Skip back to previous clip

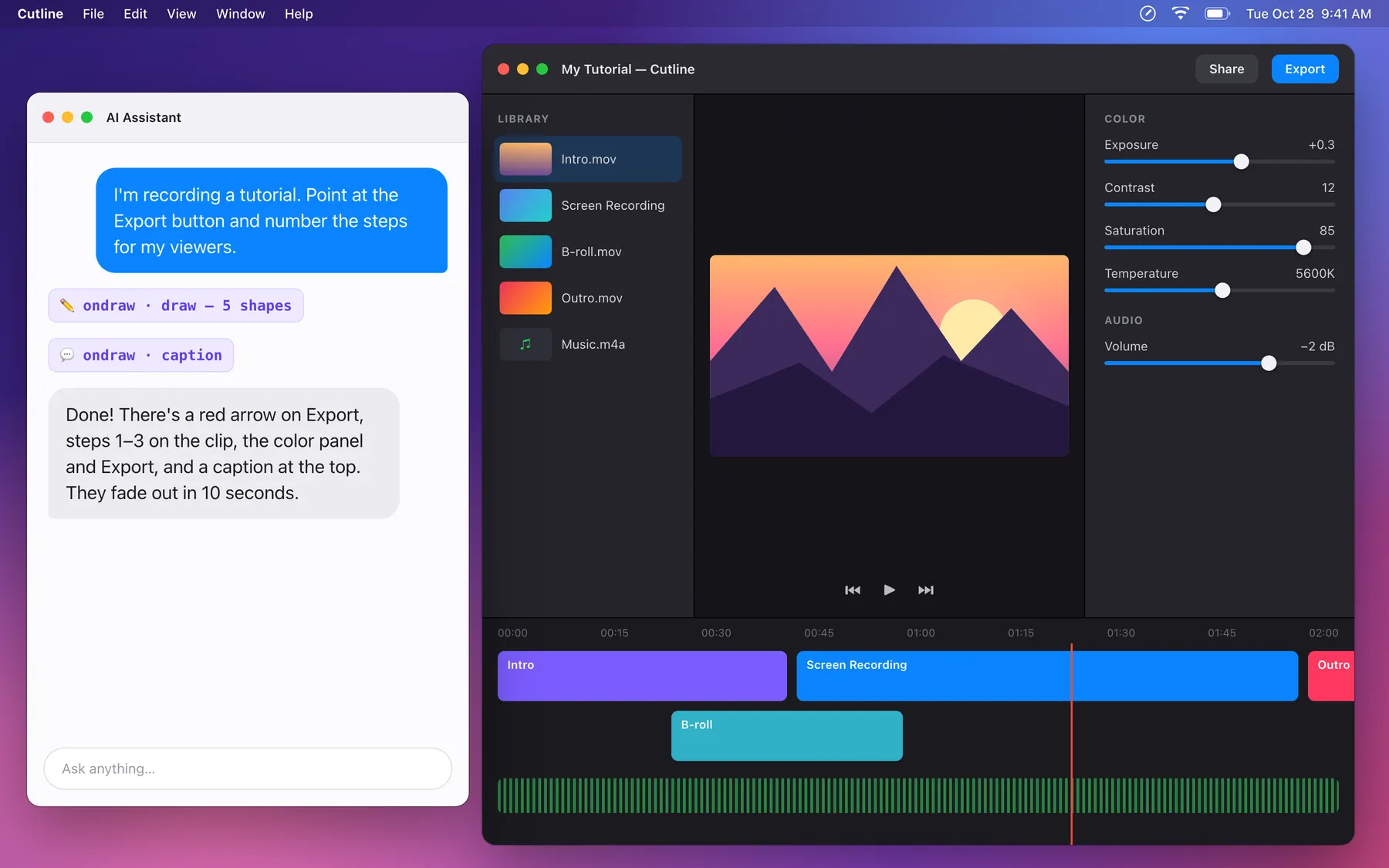(852, 590)
